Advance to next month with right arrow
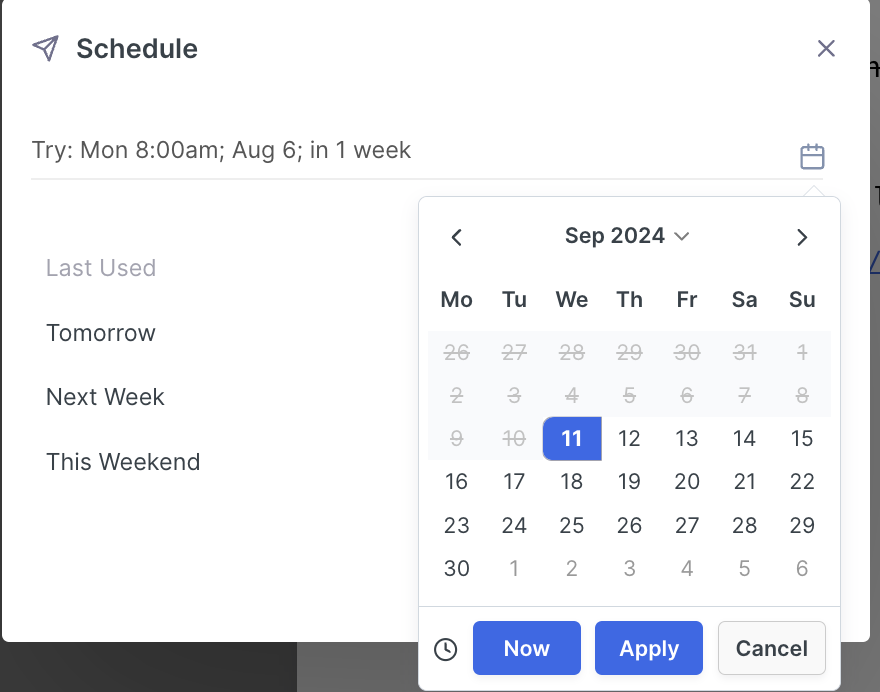The image size is (880, 692). 801,237
